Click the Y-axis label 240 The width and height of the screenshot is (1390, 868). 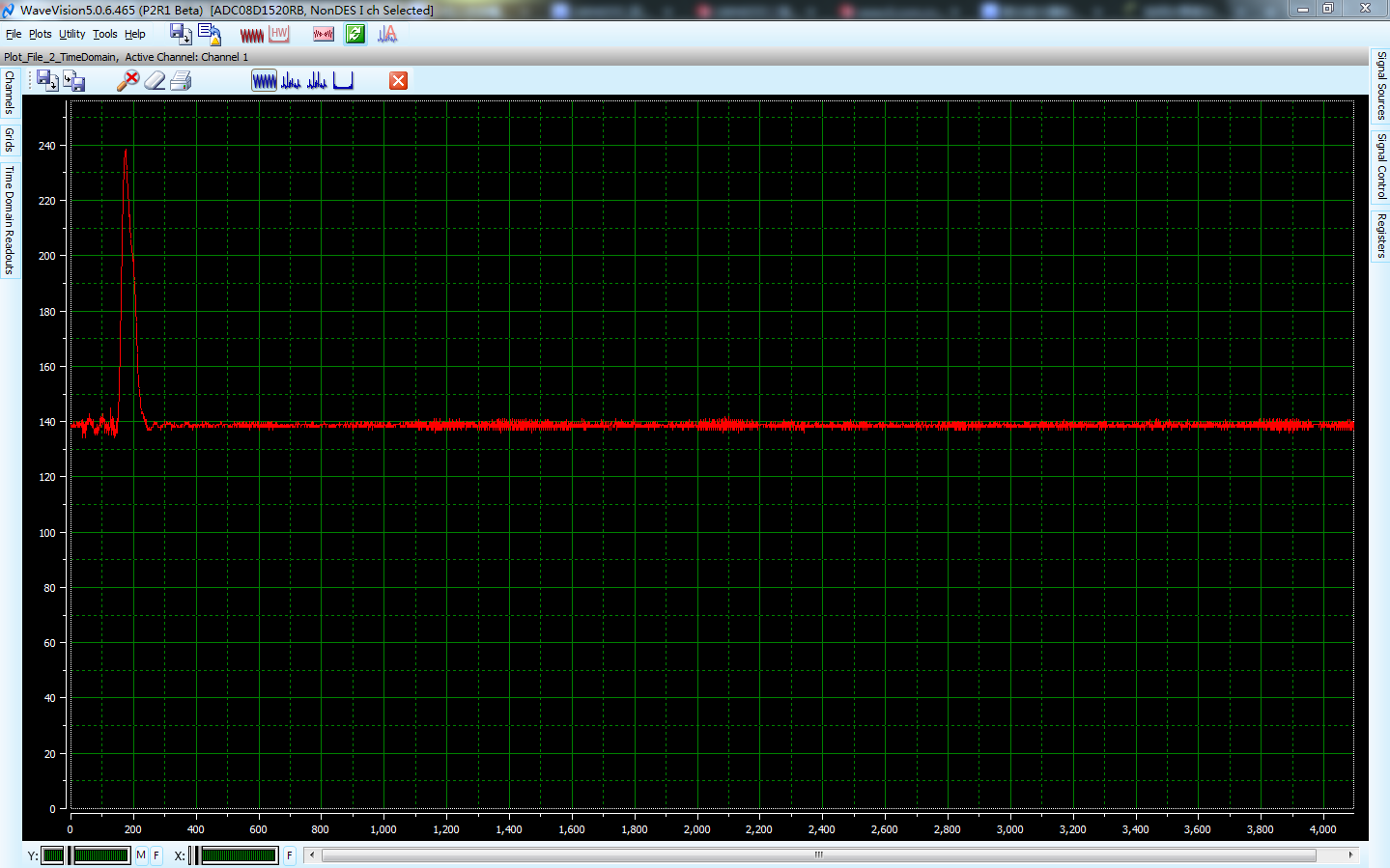tap(47, 146)
